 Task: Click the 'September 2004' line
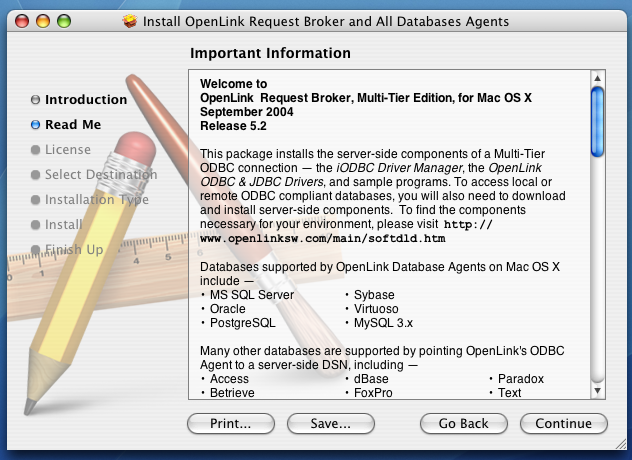(247, 112)
